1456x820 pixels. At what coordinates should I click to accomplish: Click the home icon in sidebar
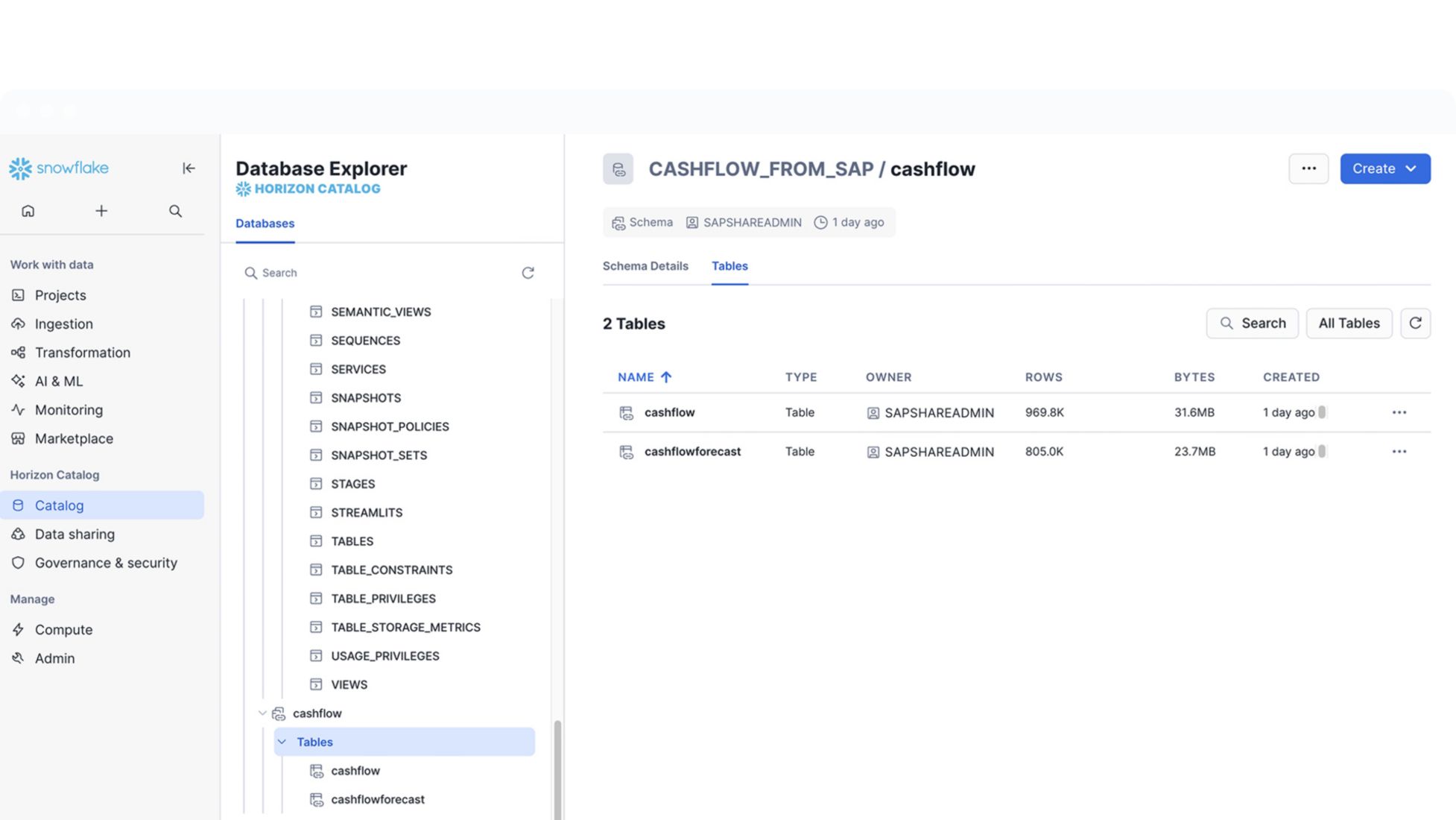coord(28,211)
